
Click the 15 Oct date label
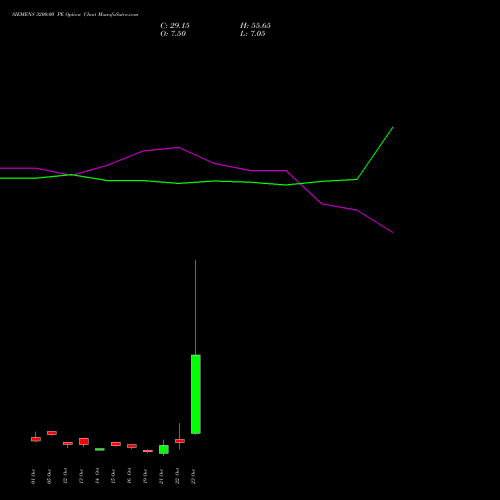113,476
